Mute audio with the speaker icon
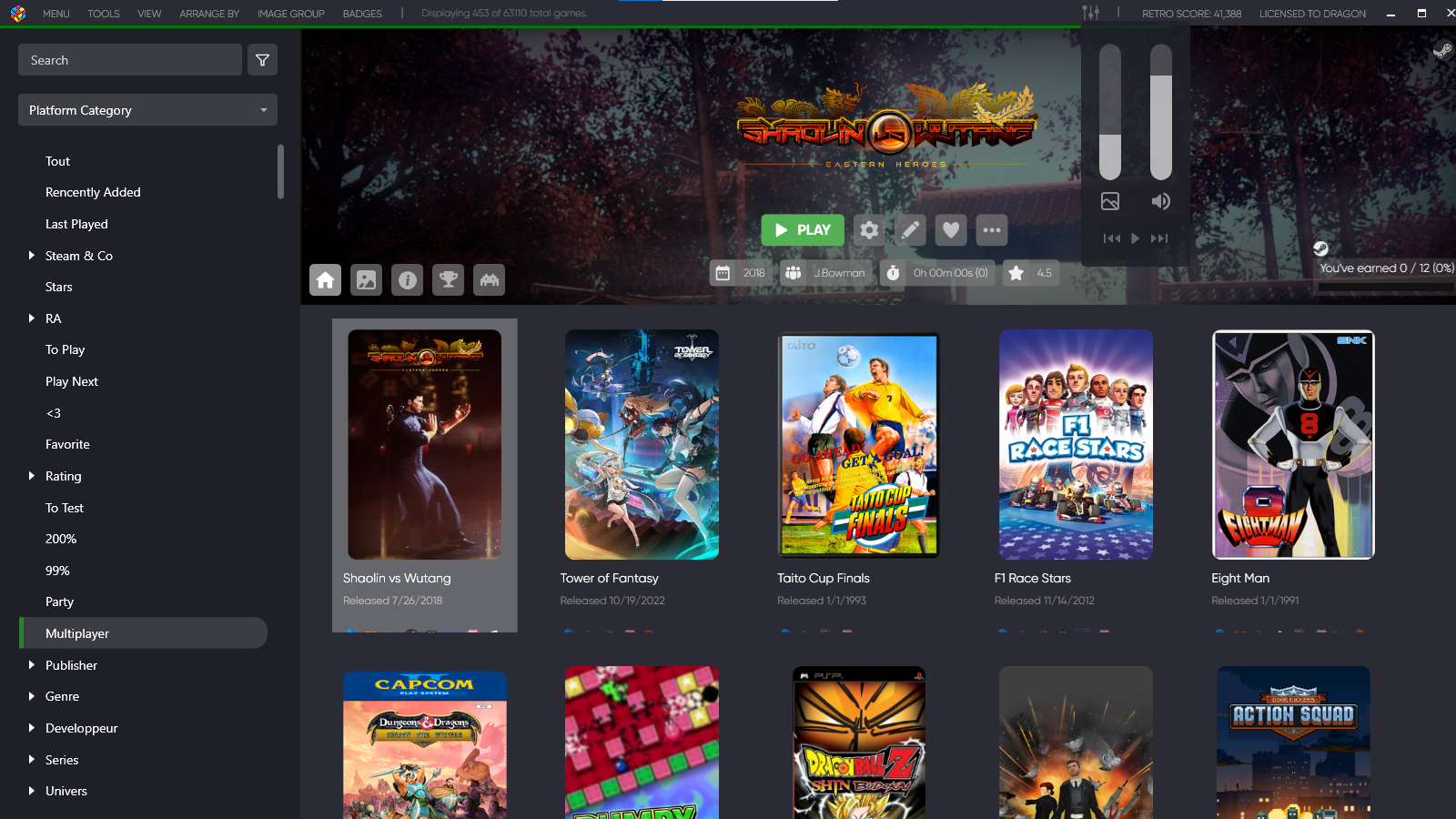The width and height of the screenshot is (1456, 819). pyautogui.click(x=1160, y=201)
